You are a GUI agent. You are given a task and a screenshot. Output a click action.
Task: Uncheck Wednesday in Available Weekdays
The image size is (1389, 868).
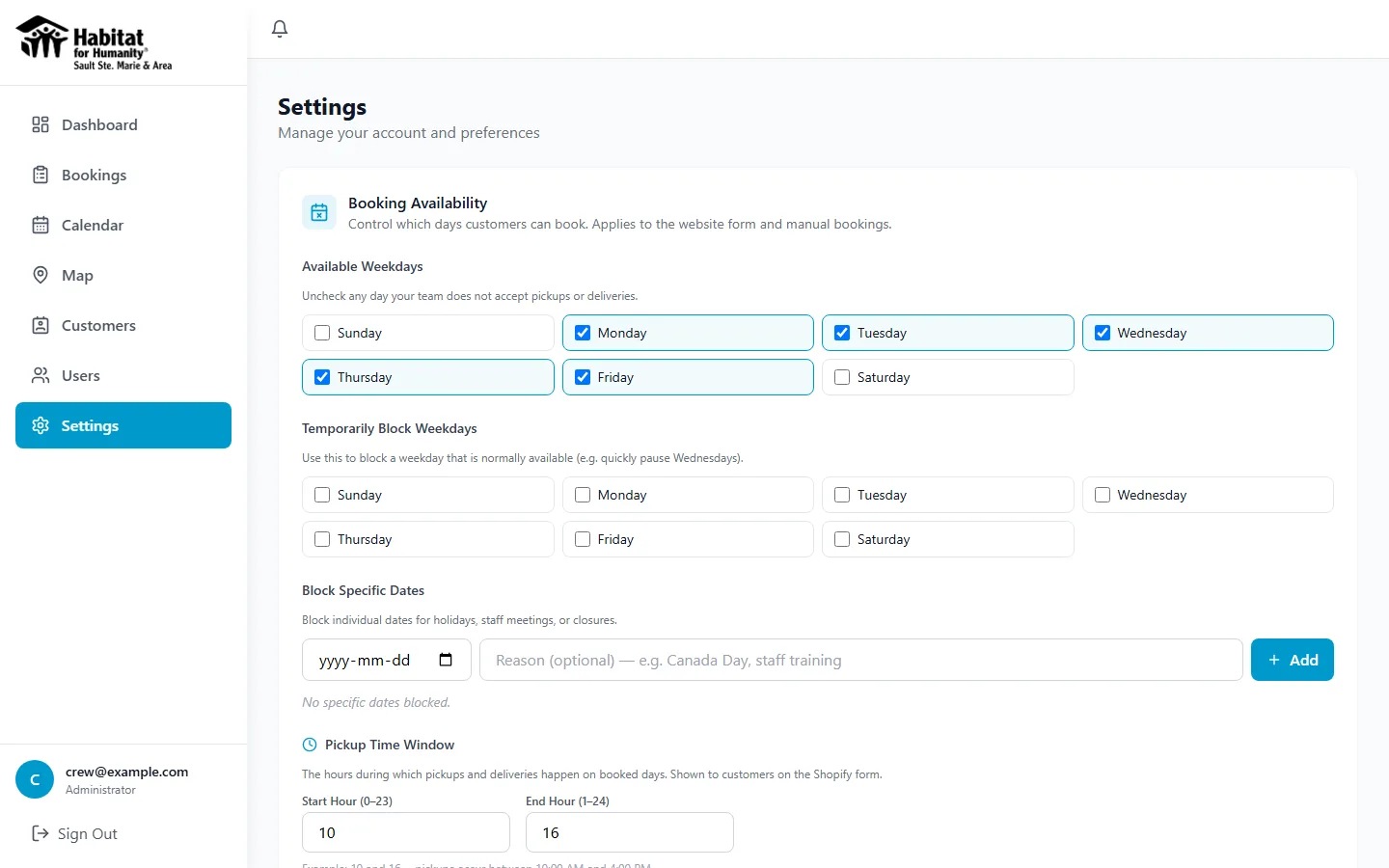pos(1103,333)
